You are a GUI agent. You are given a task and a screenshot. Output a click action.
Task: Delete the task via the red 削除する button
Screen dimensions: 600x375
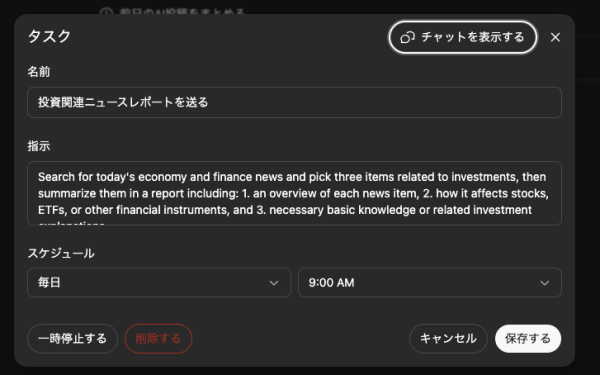coord(158,339)
